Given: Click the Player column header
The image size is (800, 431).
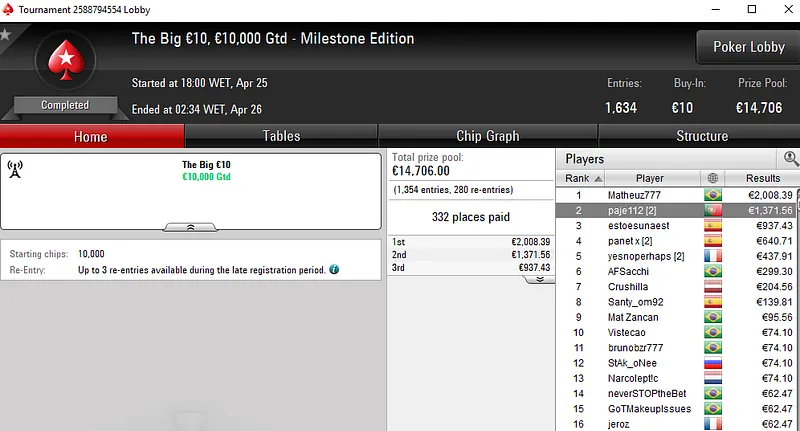Looking at the screenshot, I should [649, 178].
